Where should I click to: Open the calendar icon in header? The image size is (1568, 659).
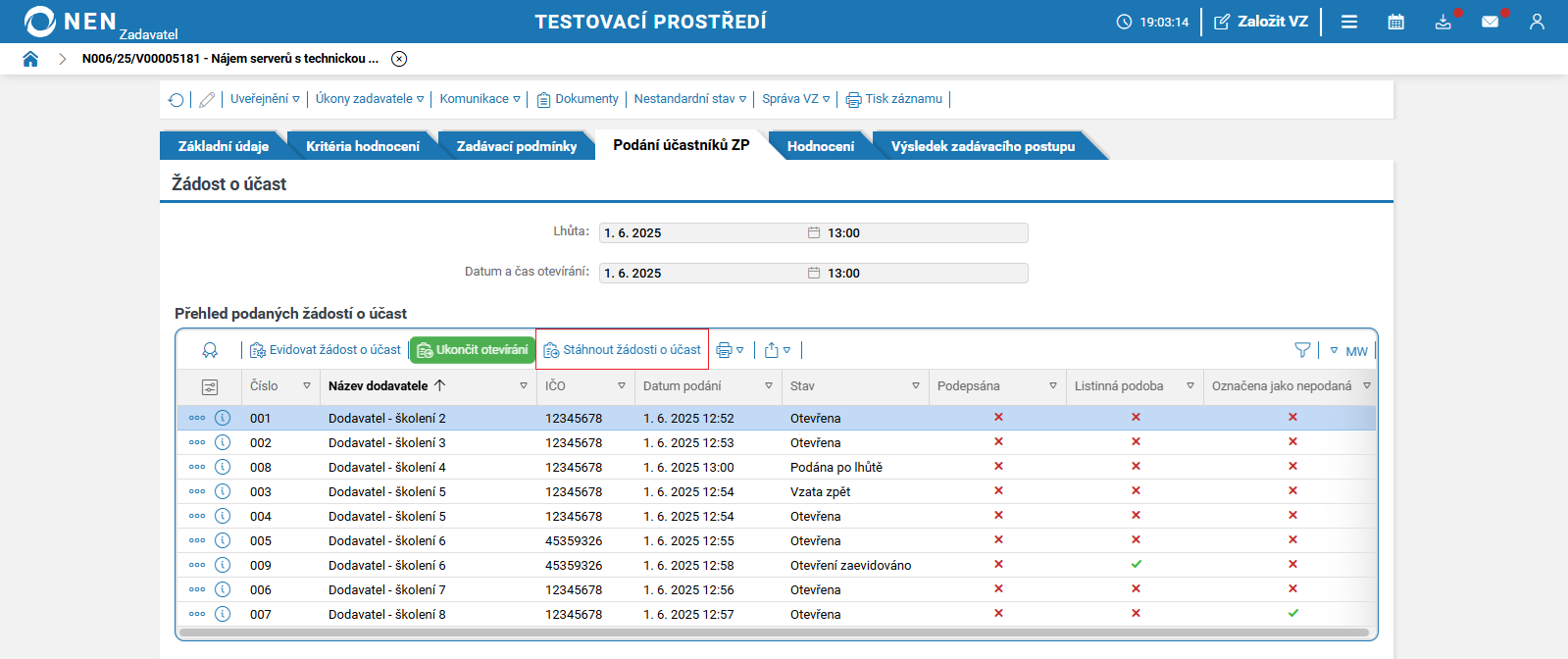point(1395,22)
